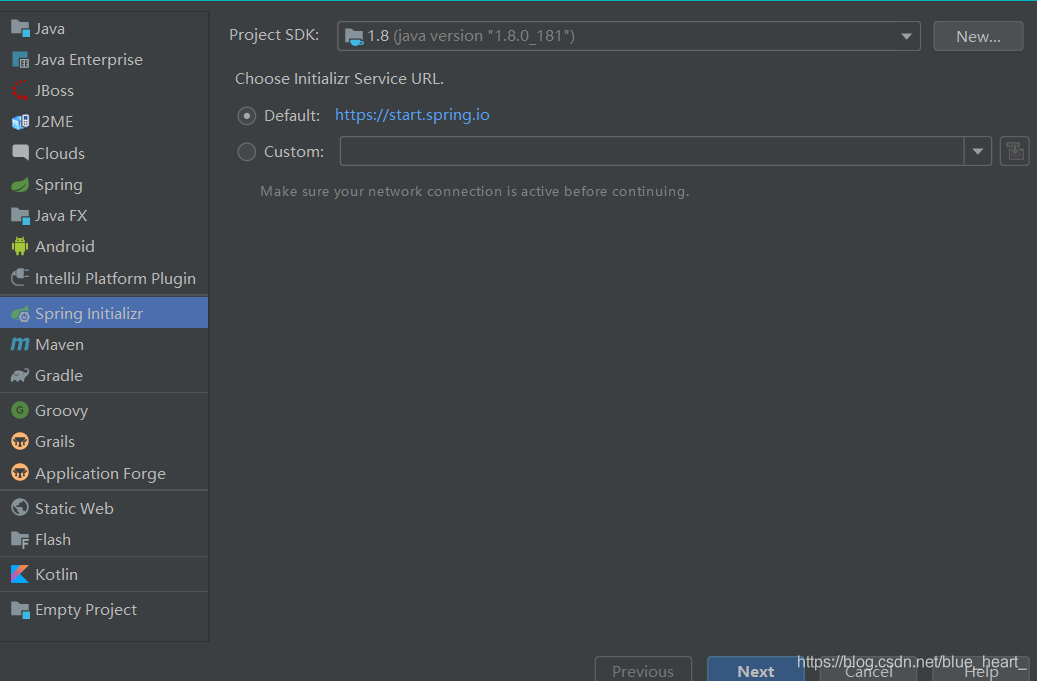Expand the Custom URL history dropdown
The image size is (1037, 681).
[x=977, y=151]
